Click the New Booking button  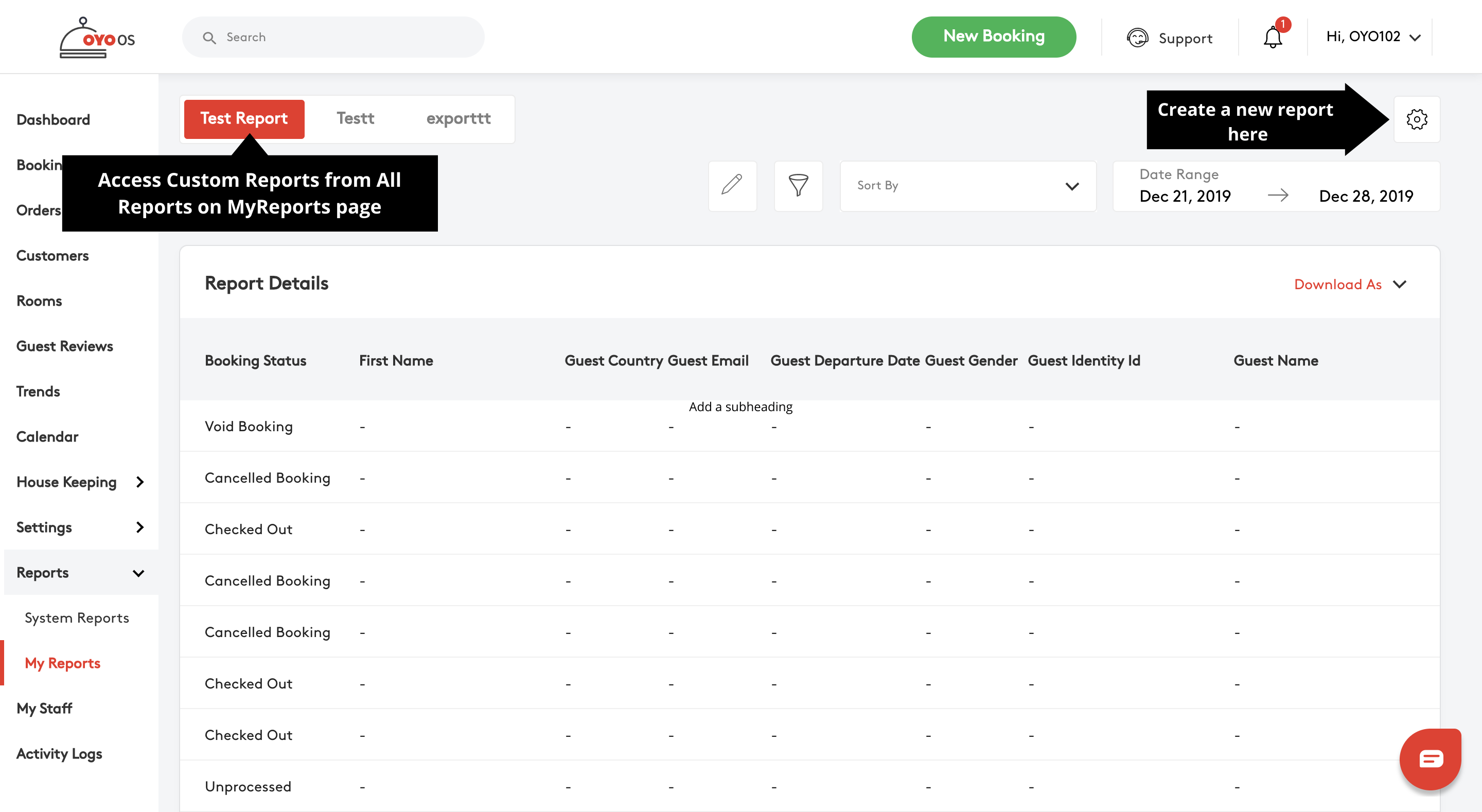[x=994, y=36]
